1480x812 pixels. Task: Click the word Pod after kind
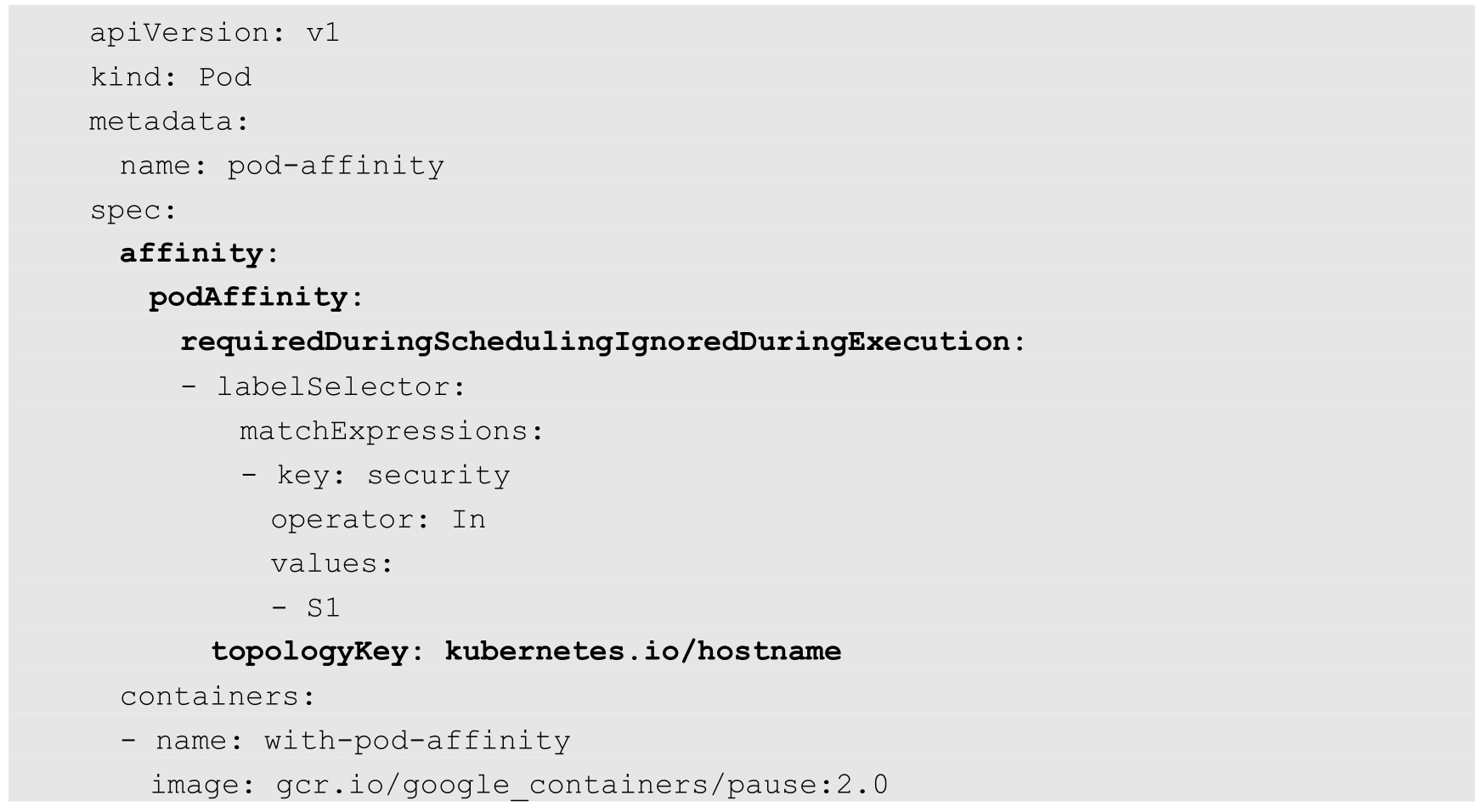pyautogui.click(x=225, y=77)
